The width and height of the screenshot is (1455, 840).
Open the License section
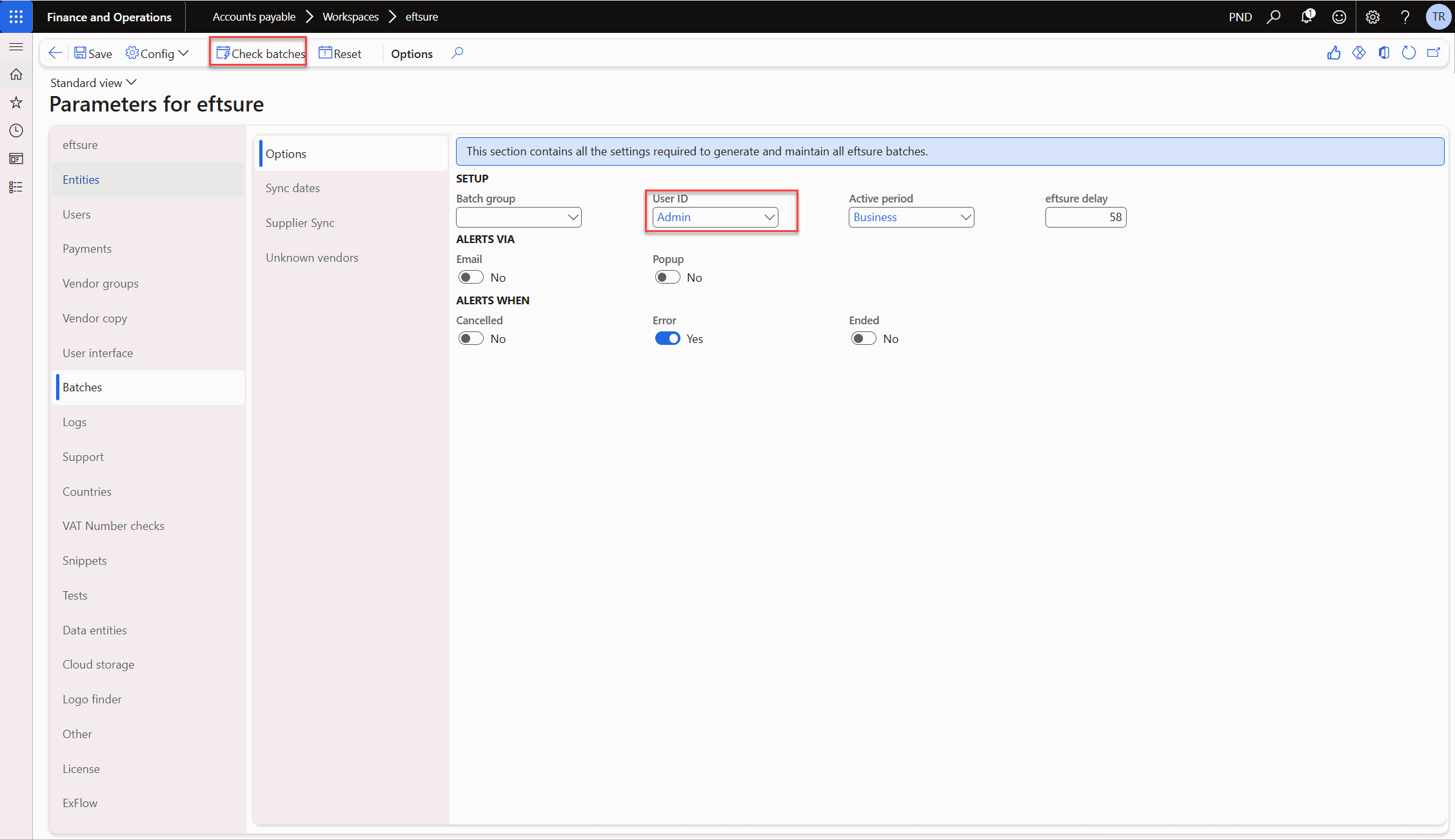tap(148, 769)
